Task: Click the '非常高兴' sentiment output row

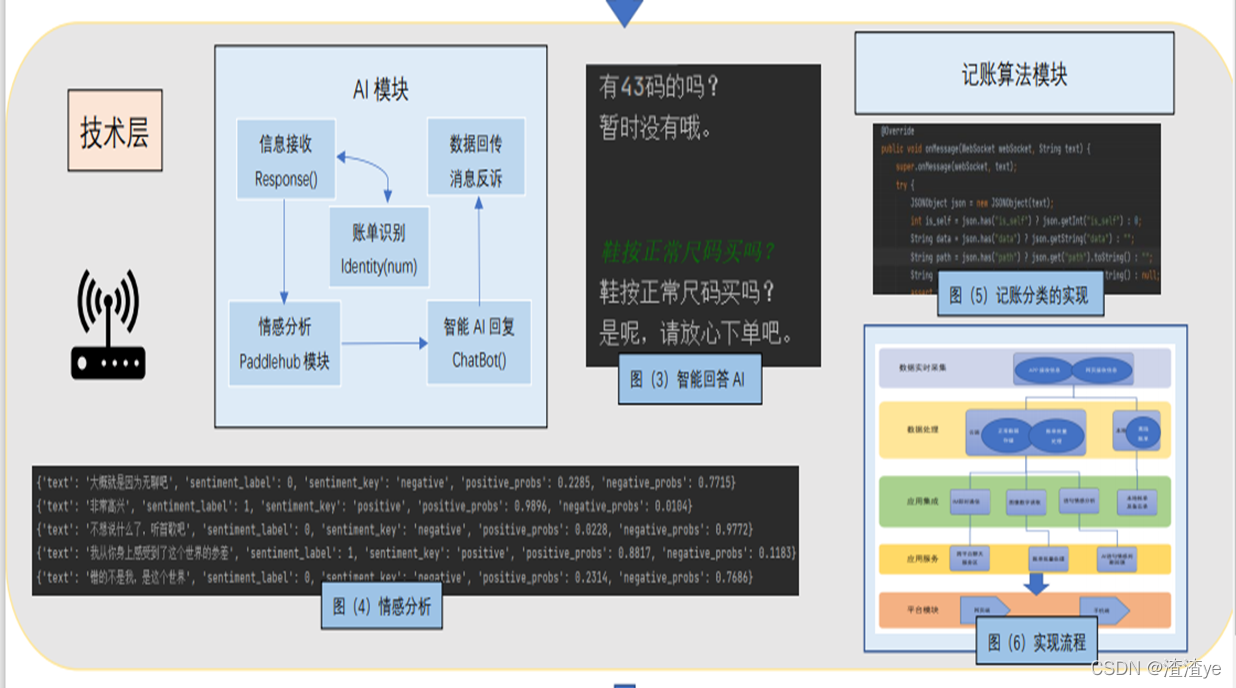Action: [364, 506]
